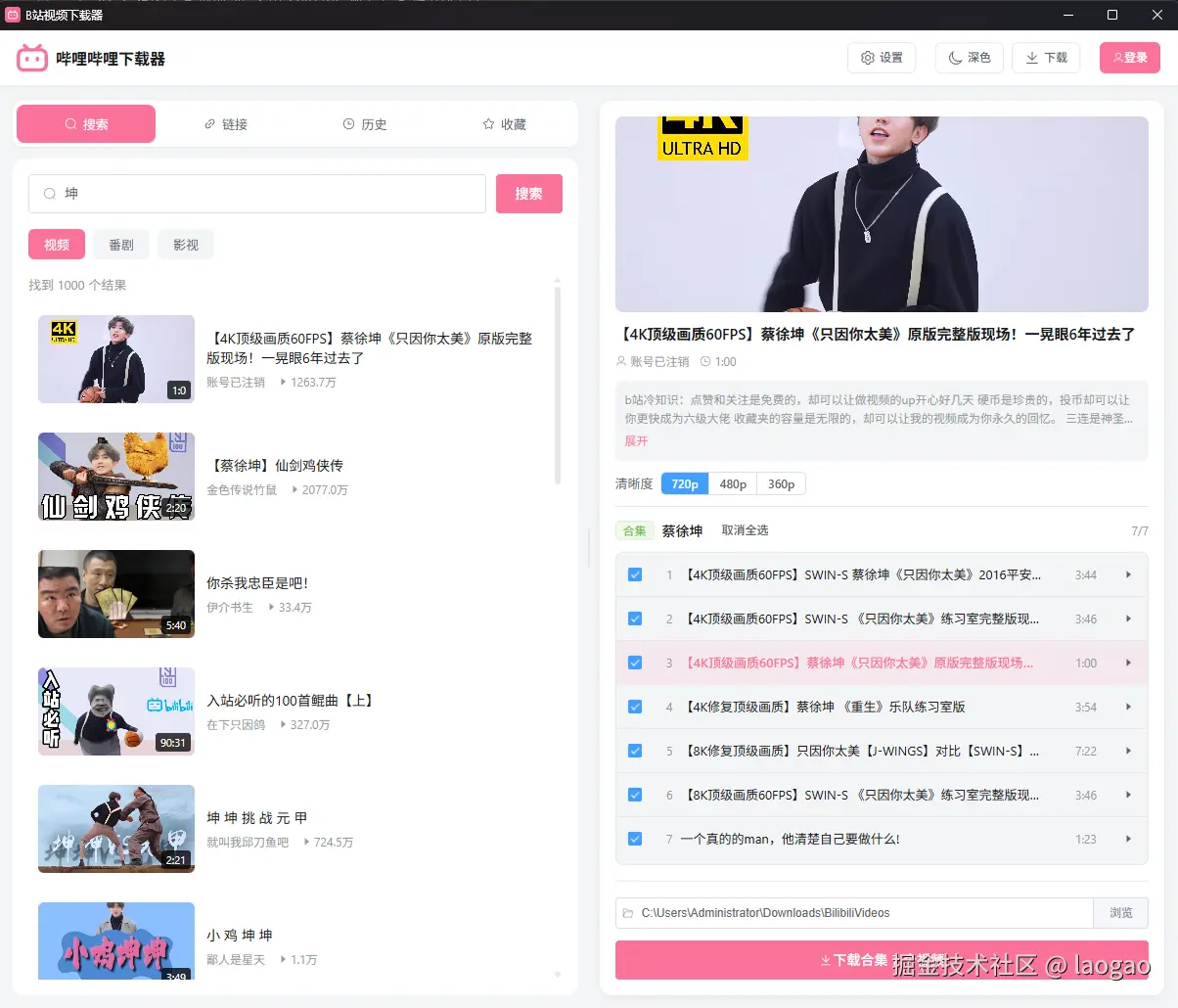Screen dimensions: 1178x1008
Task: Uncheck episode 6 8K 练习室 checkbox
Action: click(x=635, y=795)
